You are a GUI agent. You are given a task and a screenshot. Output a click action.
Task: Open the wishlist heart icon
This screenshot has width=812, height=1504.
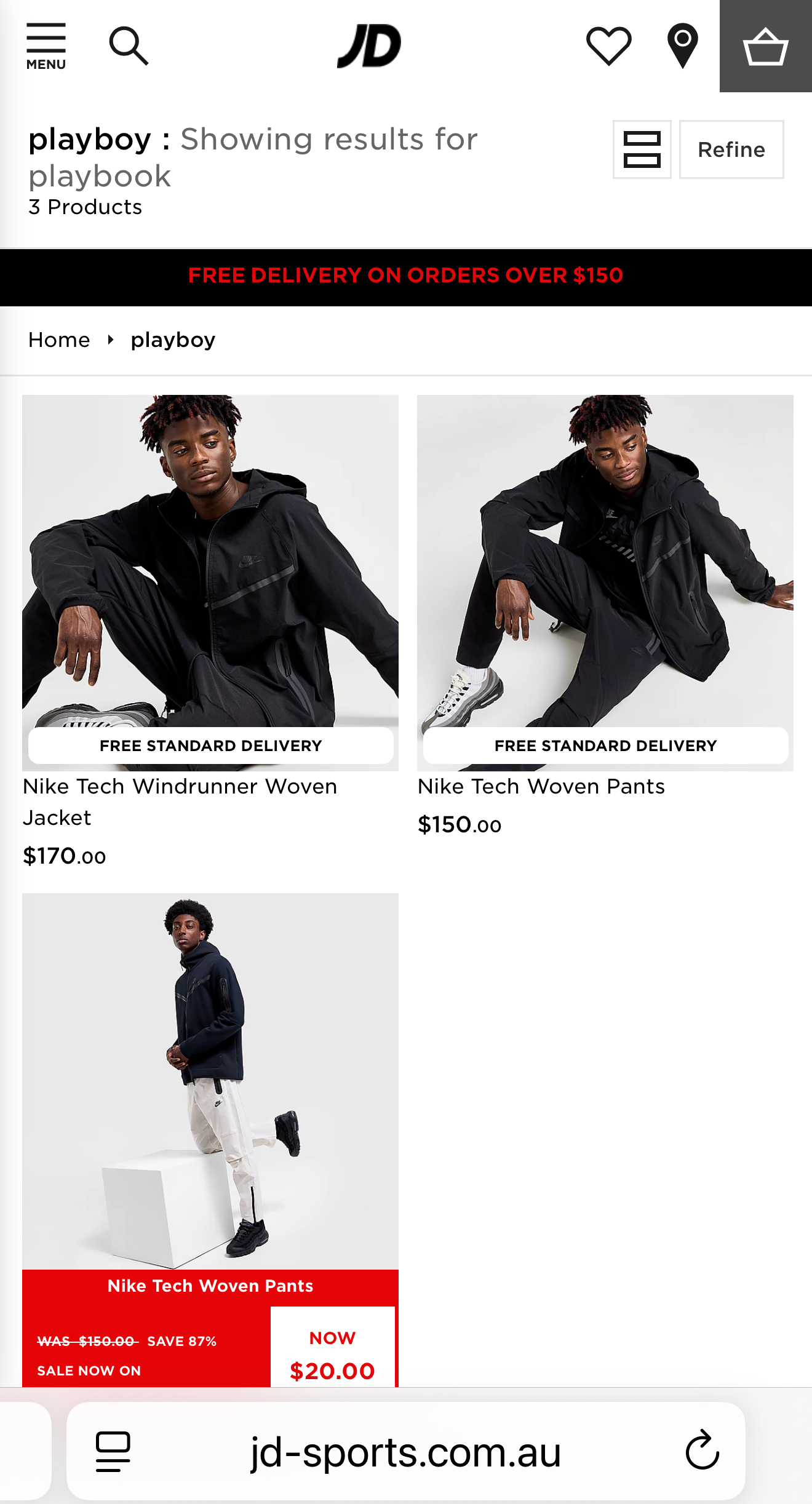(x=609, y=46)
